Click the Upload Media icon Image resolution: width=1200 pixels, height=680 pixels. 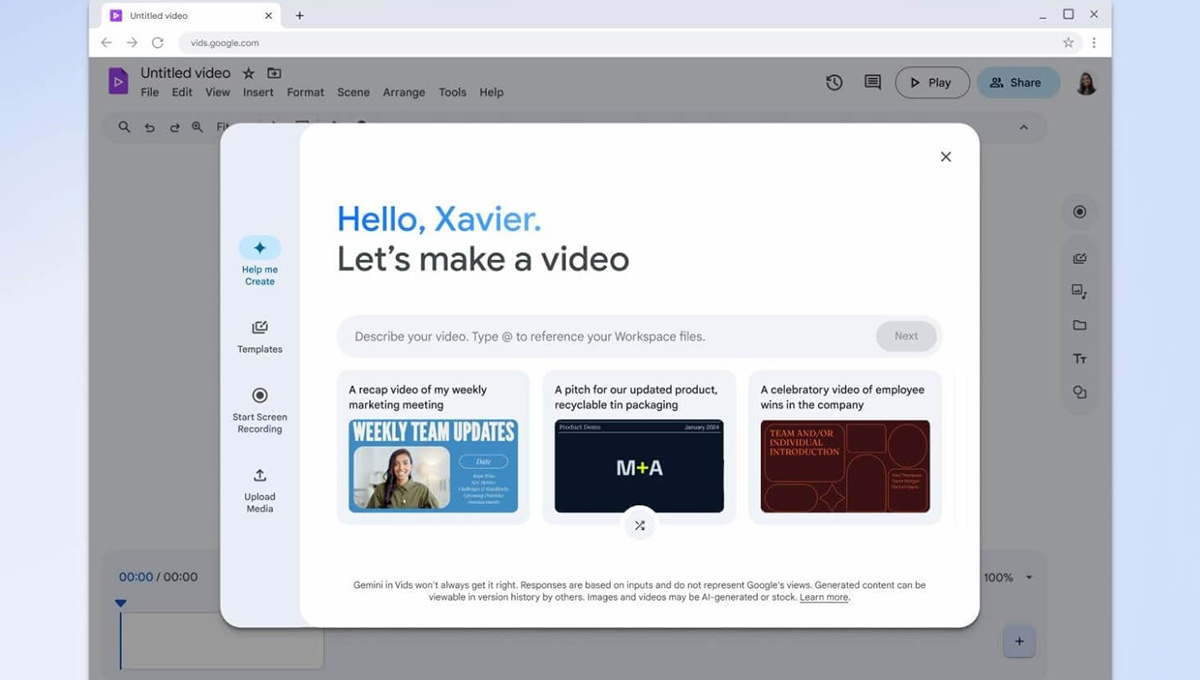260,476
